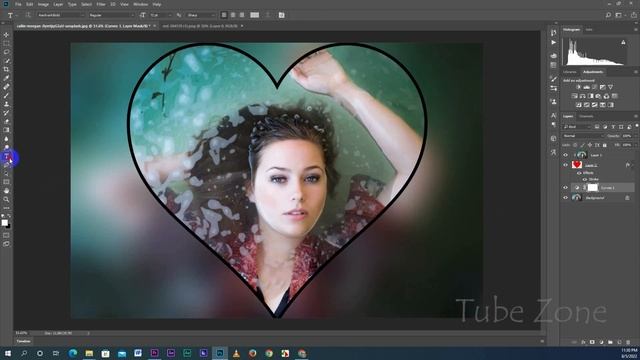The height and width of the screenshot is (360, 640).
Task: Hide the Background layer
Action: pyautogui.click(x=566, y=198)
